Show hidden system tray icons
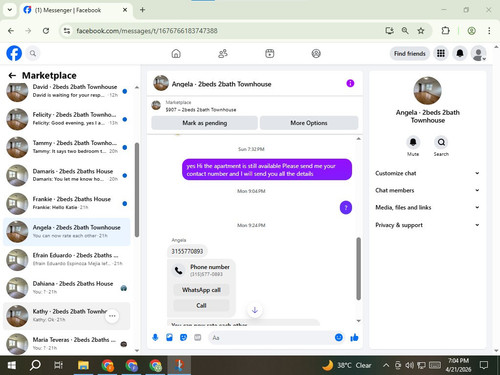This screenshot has width=500, height=375. pos(386,365)
